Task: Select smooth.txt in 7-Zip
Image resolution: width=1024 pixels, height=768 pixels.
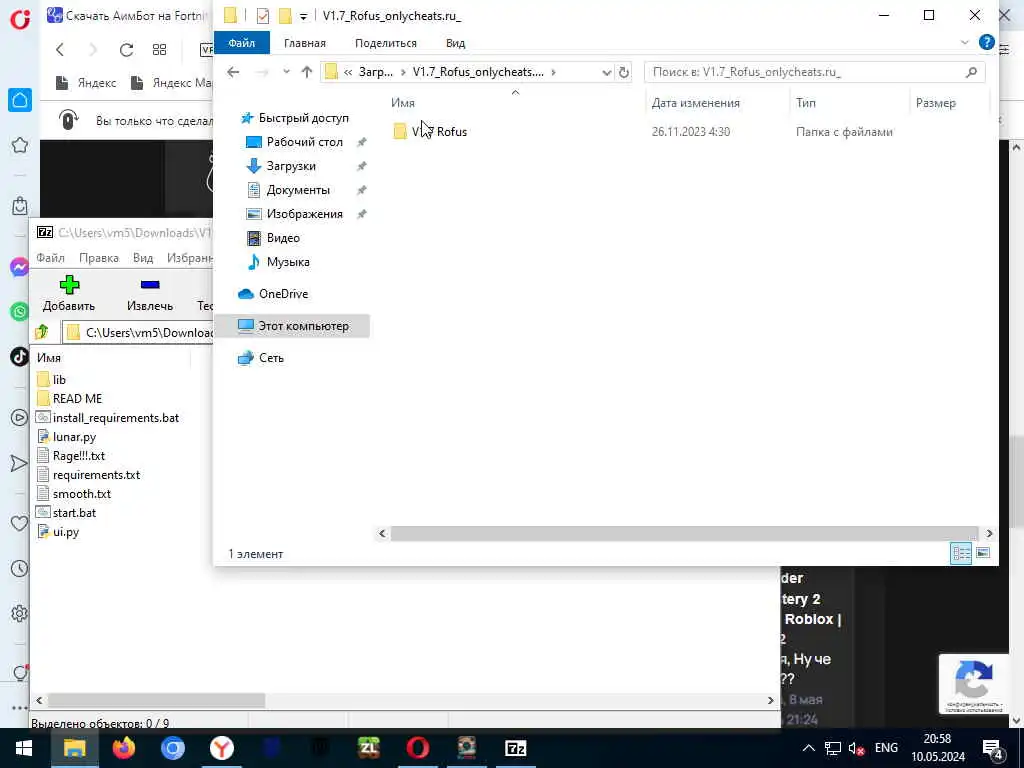Action: coord(74,494)
